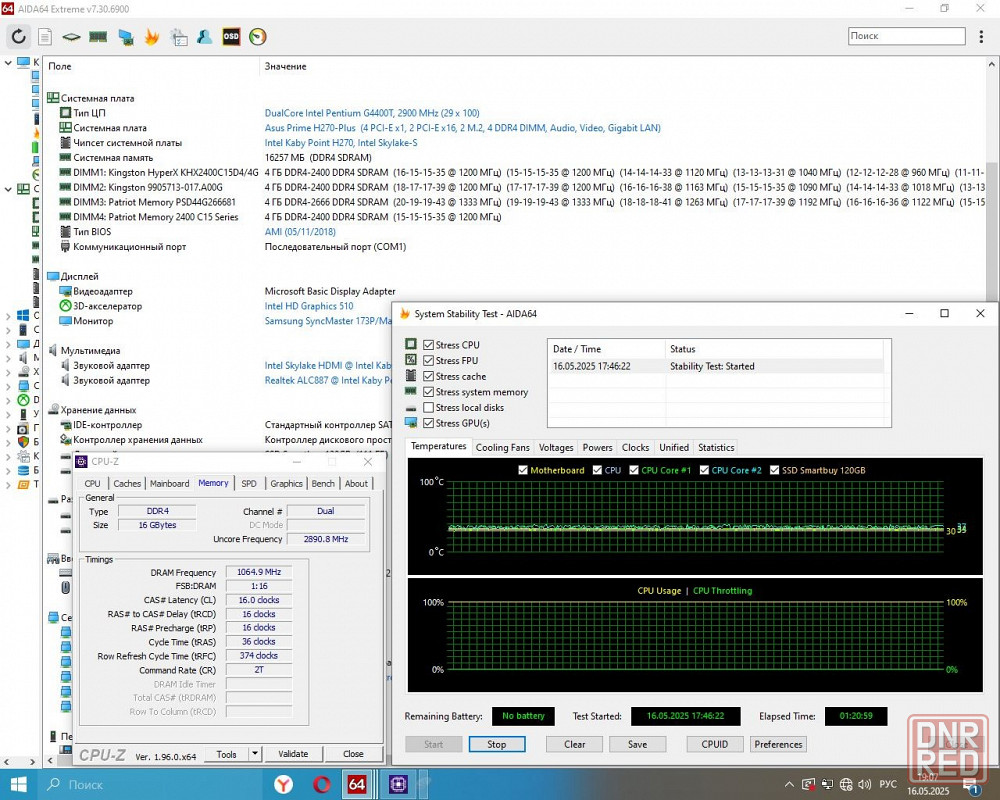Click the gauge toolbar icon in AIDA64
Viewport: 1000px width, 800px height.
point(258,36)
